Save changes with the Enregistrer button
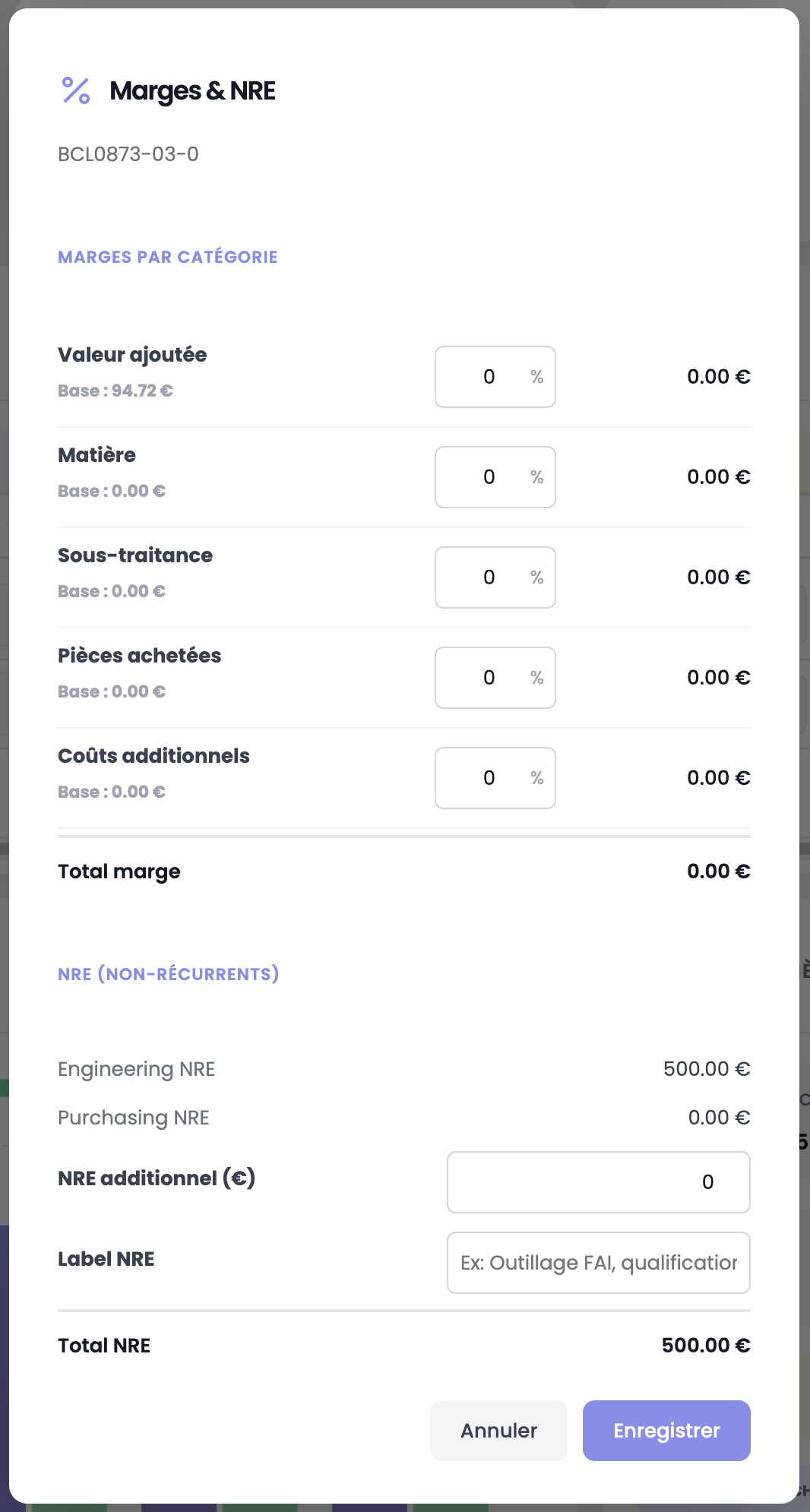 (666, 1431)
